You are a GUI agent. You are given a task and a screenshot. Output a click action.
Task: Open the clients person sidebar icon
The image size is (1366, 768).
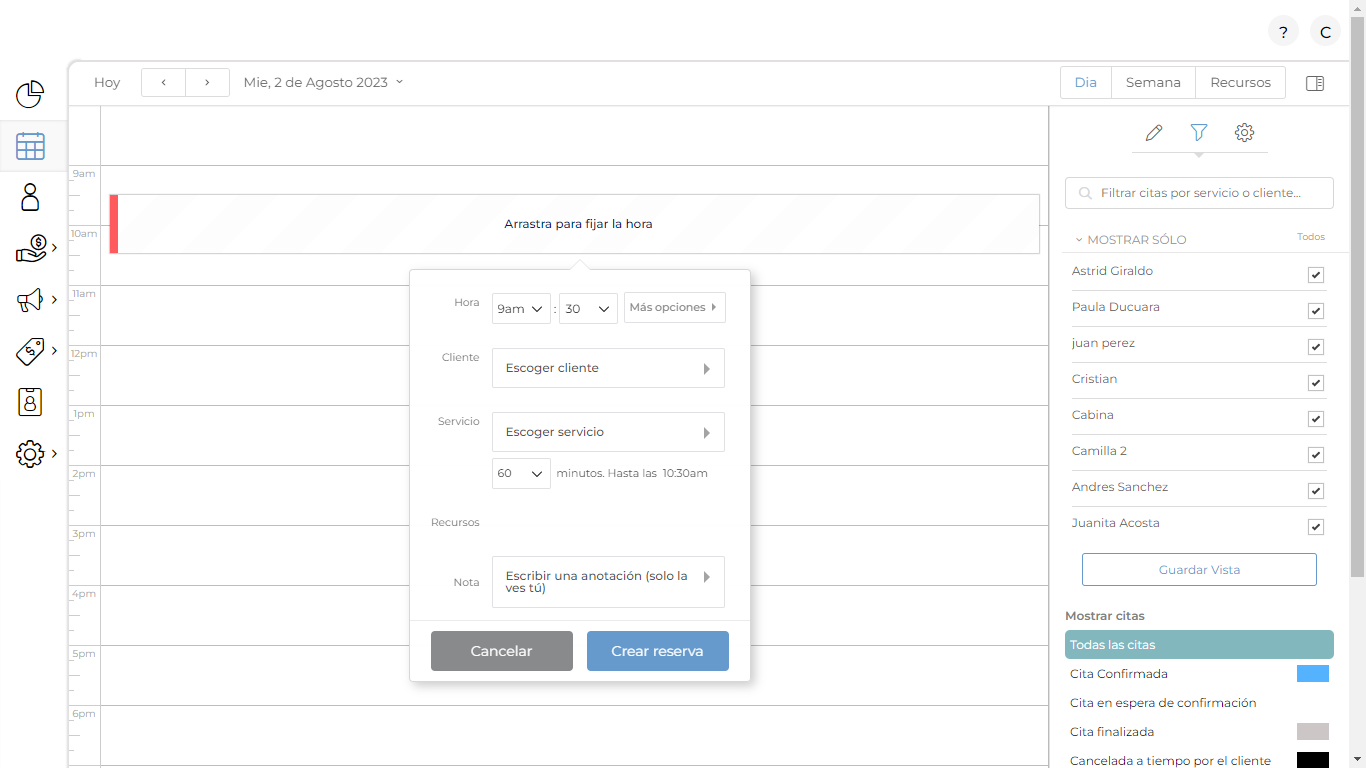pos(30,197)
